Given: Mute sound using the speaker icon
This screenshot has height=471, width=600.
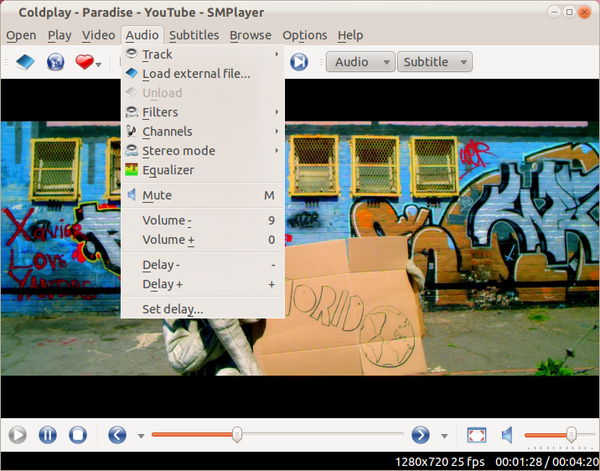Looking at the screenshot, I should (507, 435).
